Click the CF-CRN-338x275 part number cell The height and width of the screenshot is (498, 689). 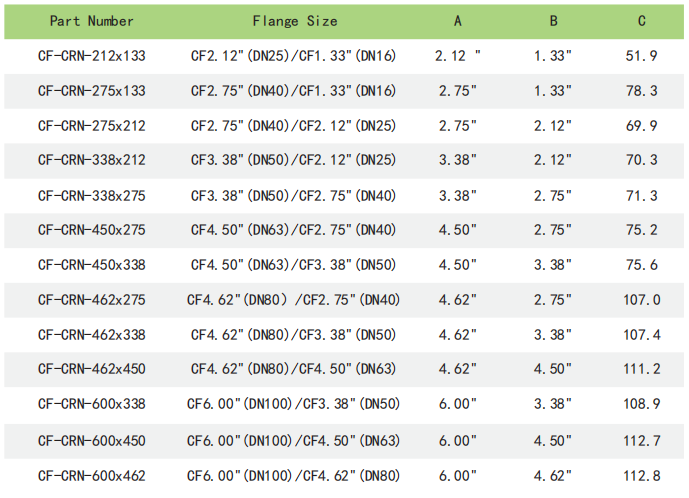click(x=91, y=195)
